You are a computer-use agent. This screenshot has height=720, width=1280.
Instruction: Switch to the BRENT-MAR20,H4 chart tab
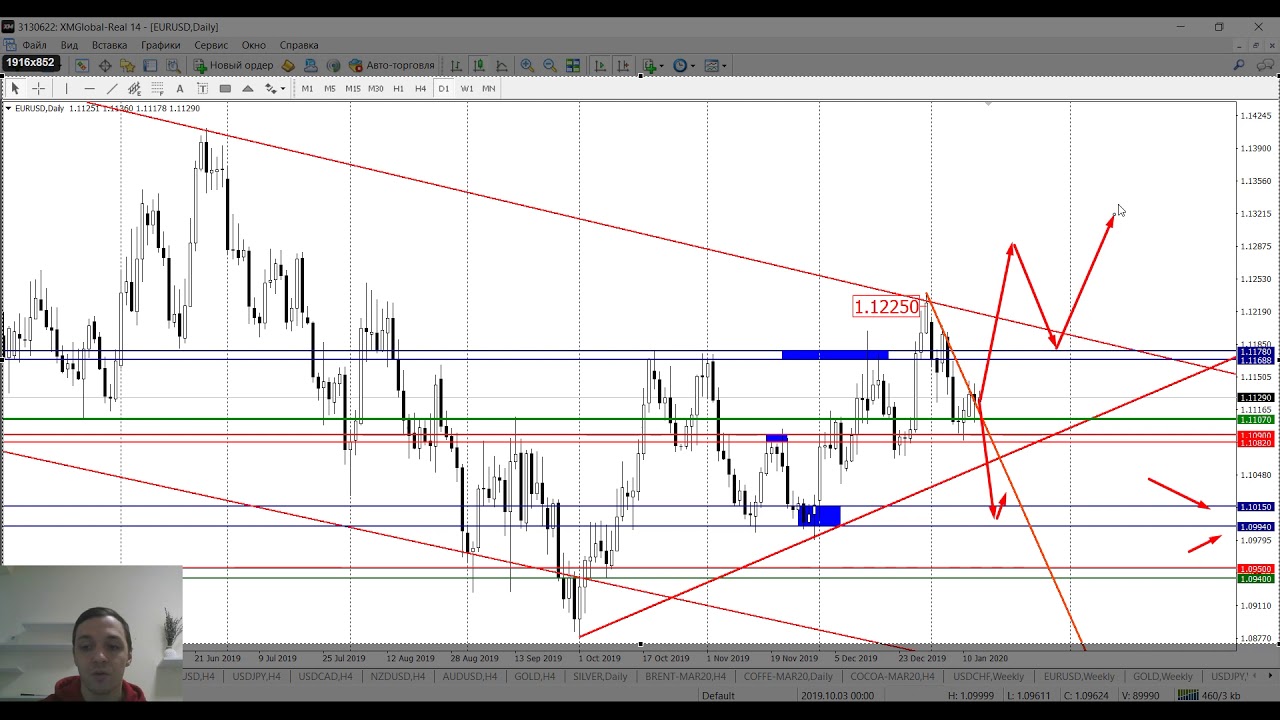pos(686,677)
